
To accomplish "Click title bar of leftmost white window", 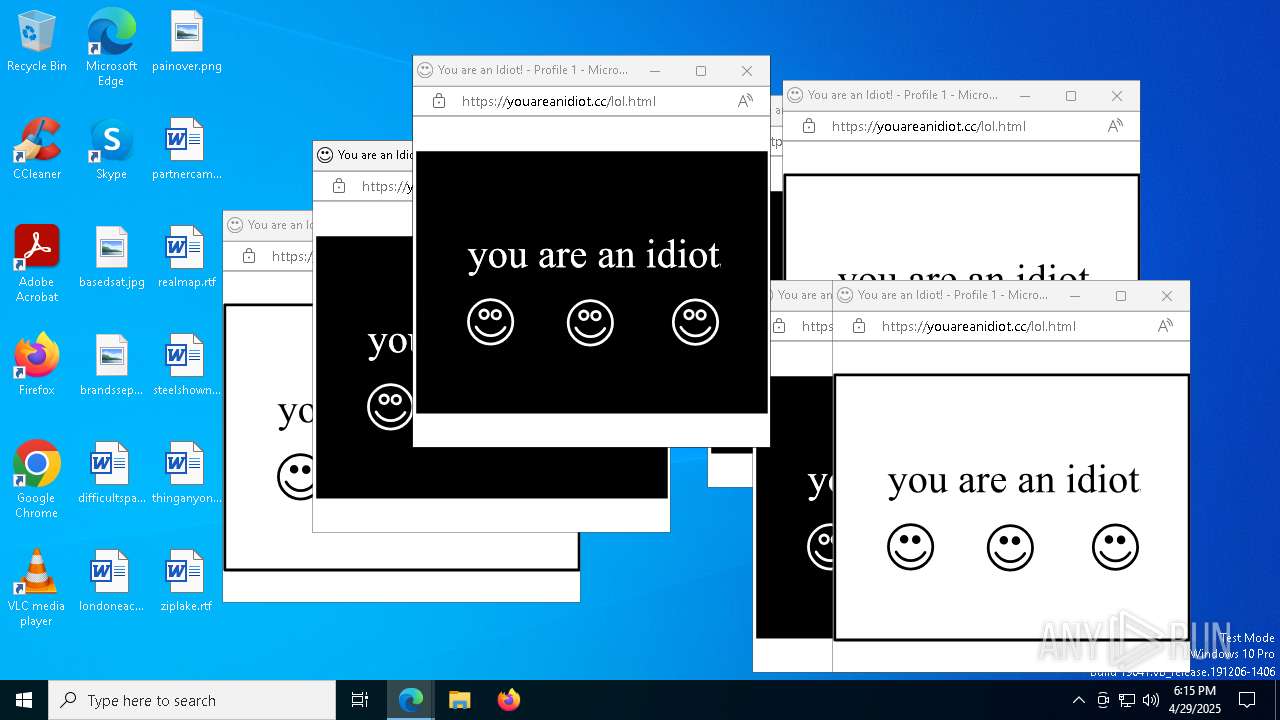I will (268, 225).
